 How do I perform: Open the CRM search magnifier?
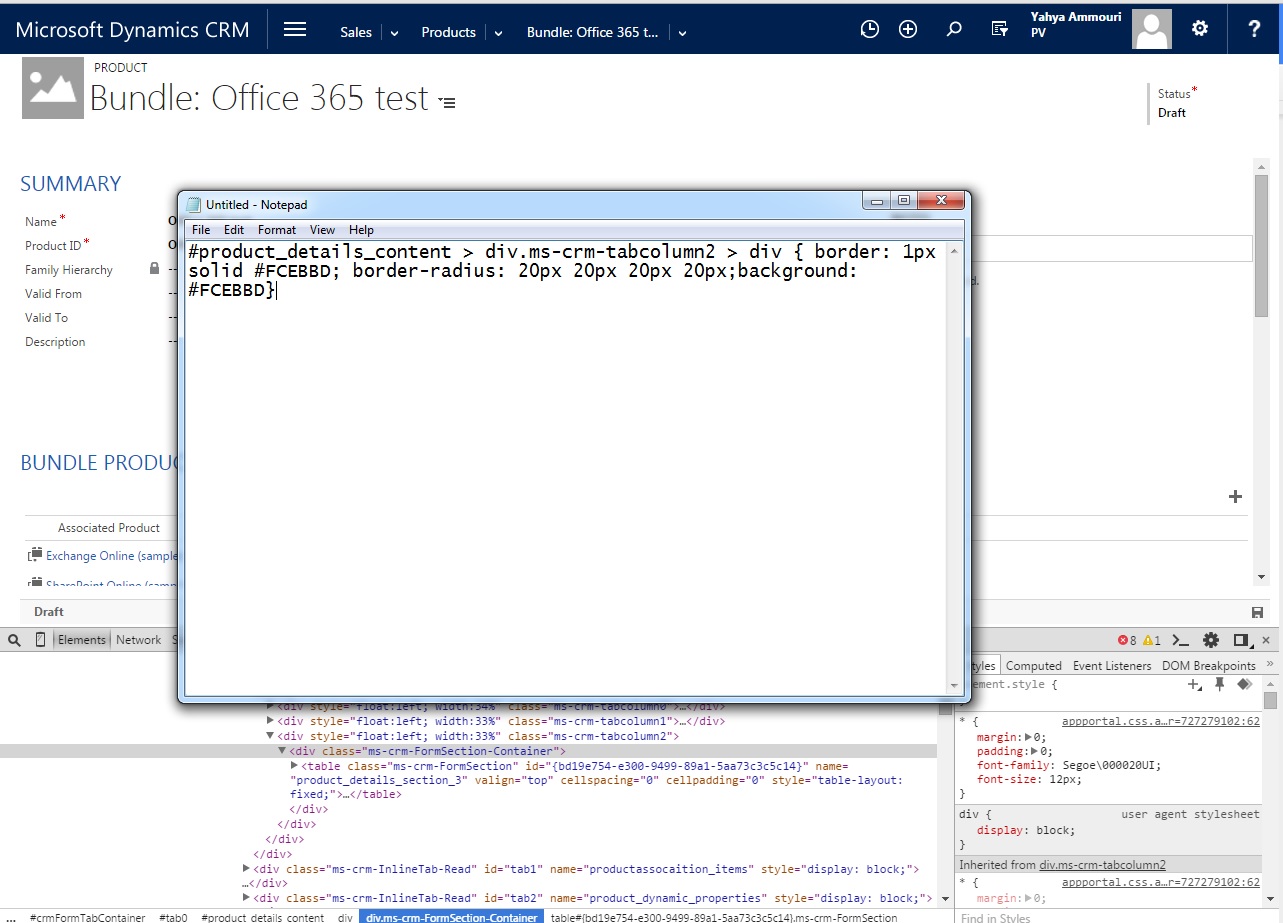pyautogui.click(x=954, y=30)
